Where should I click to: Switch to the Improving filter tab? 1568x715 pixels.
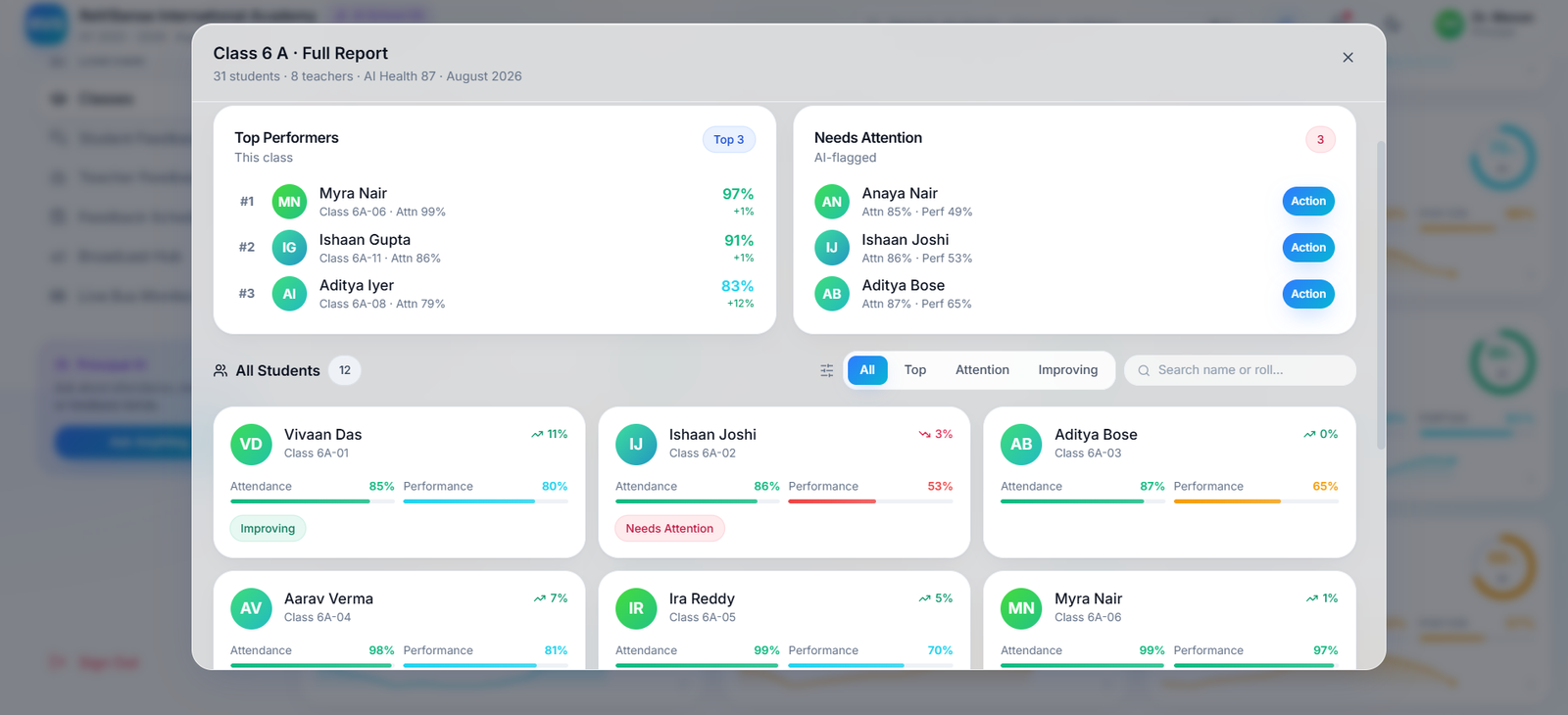tap(1068, 370)
